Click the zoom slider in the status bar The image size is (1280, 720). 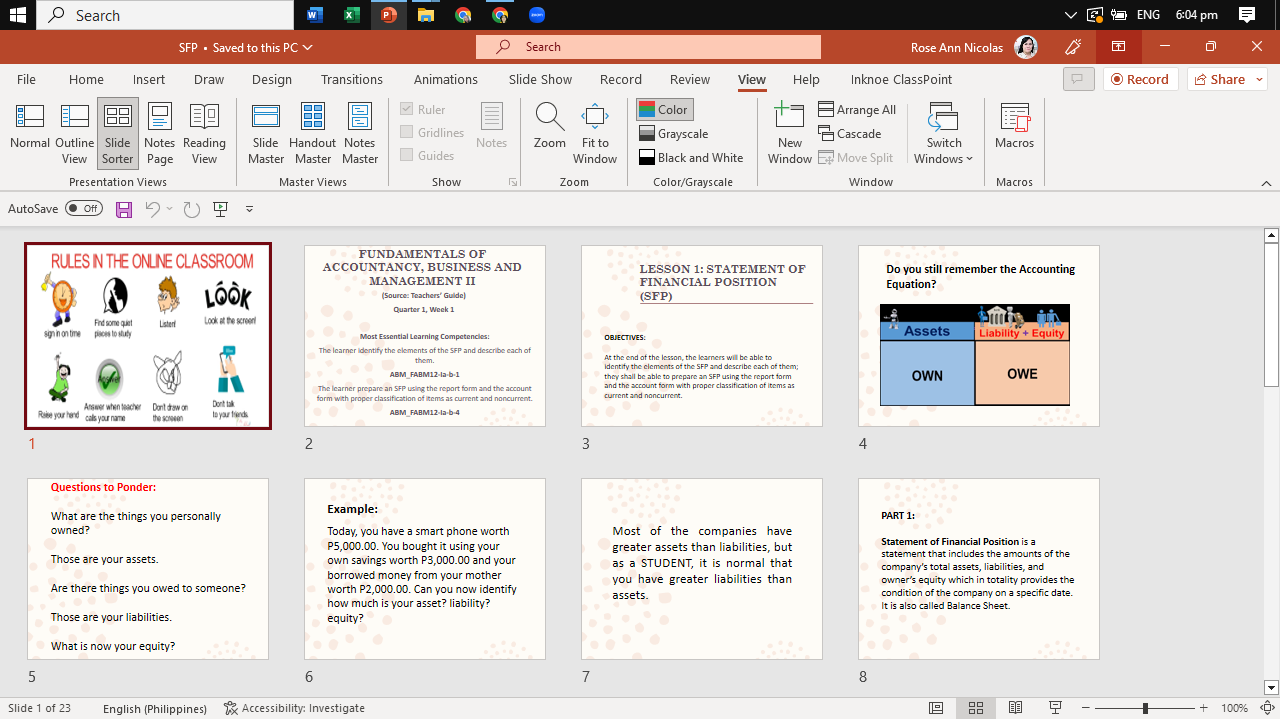click(1145, 708)
